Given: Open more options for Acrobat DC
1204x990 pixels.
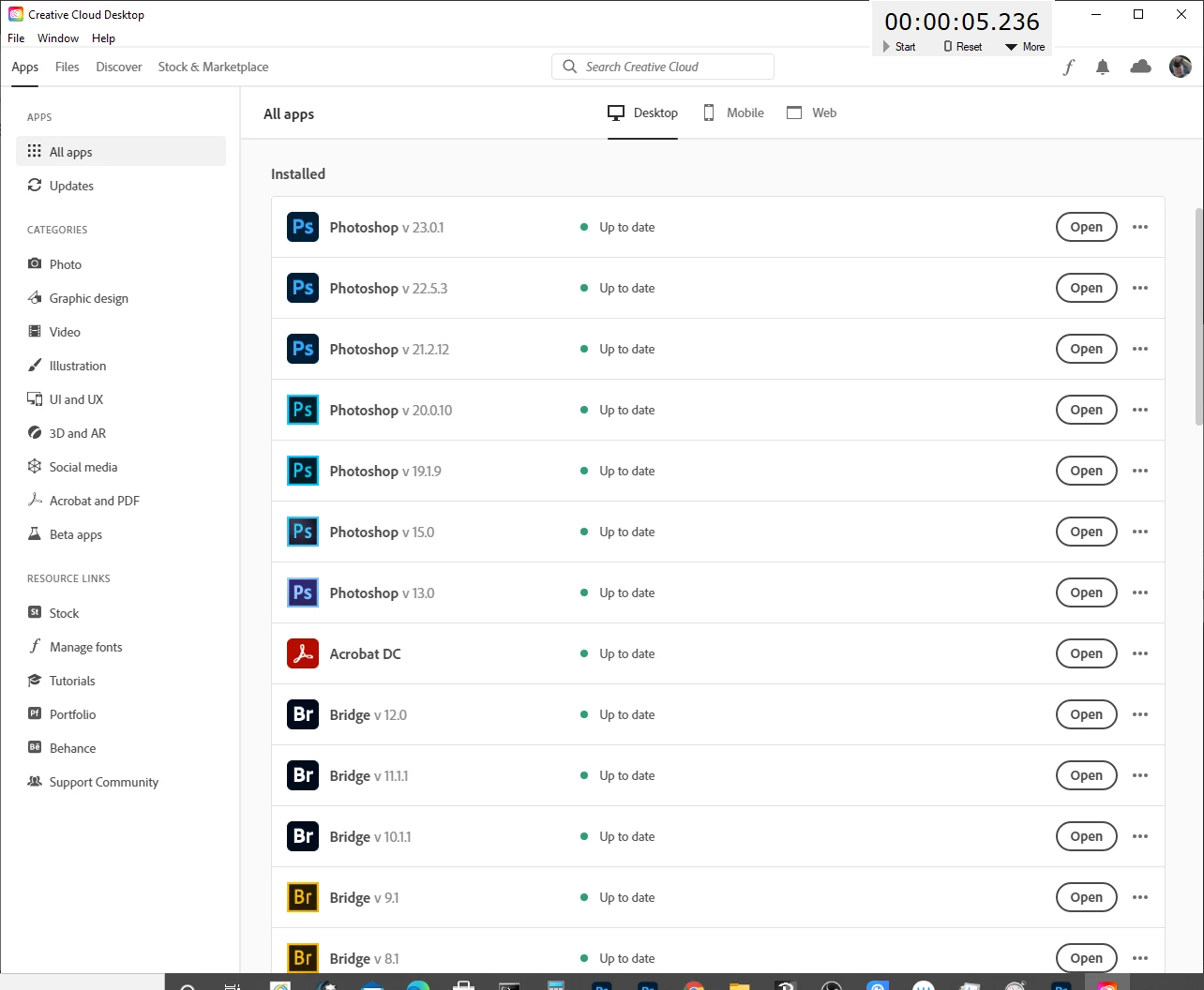Looking at the screenshot, I should click(1140, 653).
